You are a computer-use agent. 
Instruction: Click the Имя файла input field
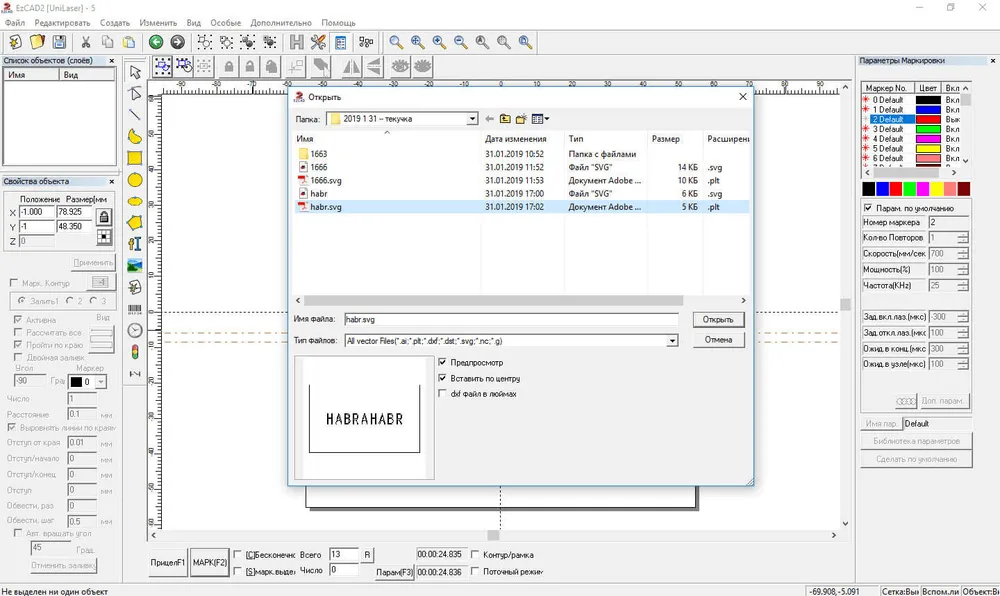(511, 319)
